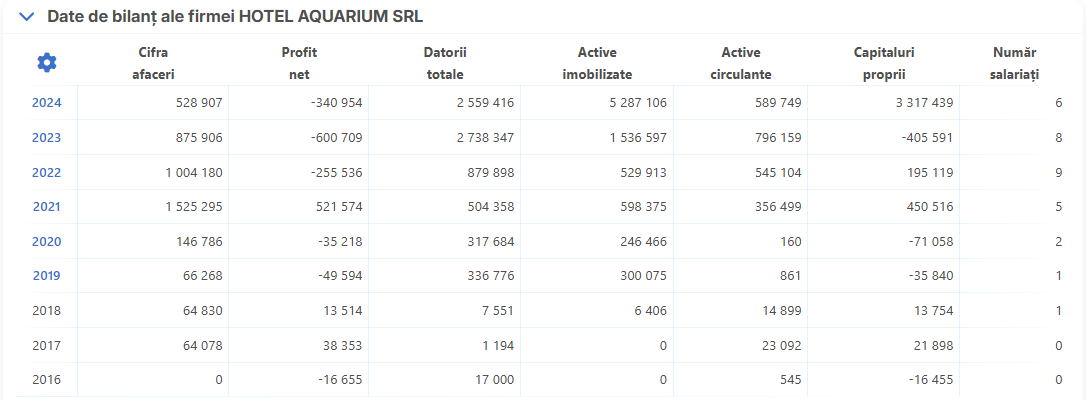Click the Număr salariați column header
This screenshot has width=1087, height=400.
pyautogui.click(x=1014, y=63)
